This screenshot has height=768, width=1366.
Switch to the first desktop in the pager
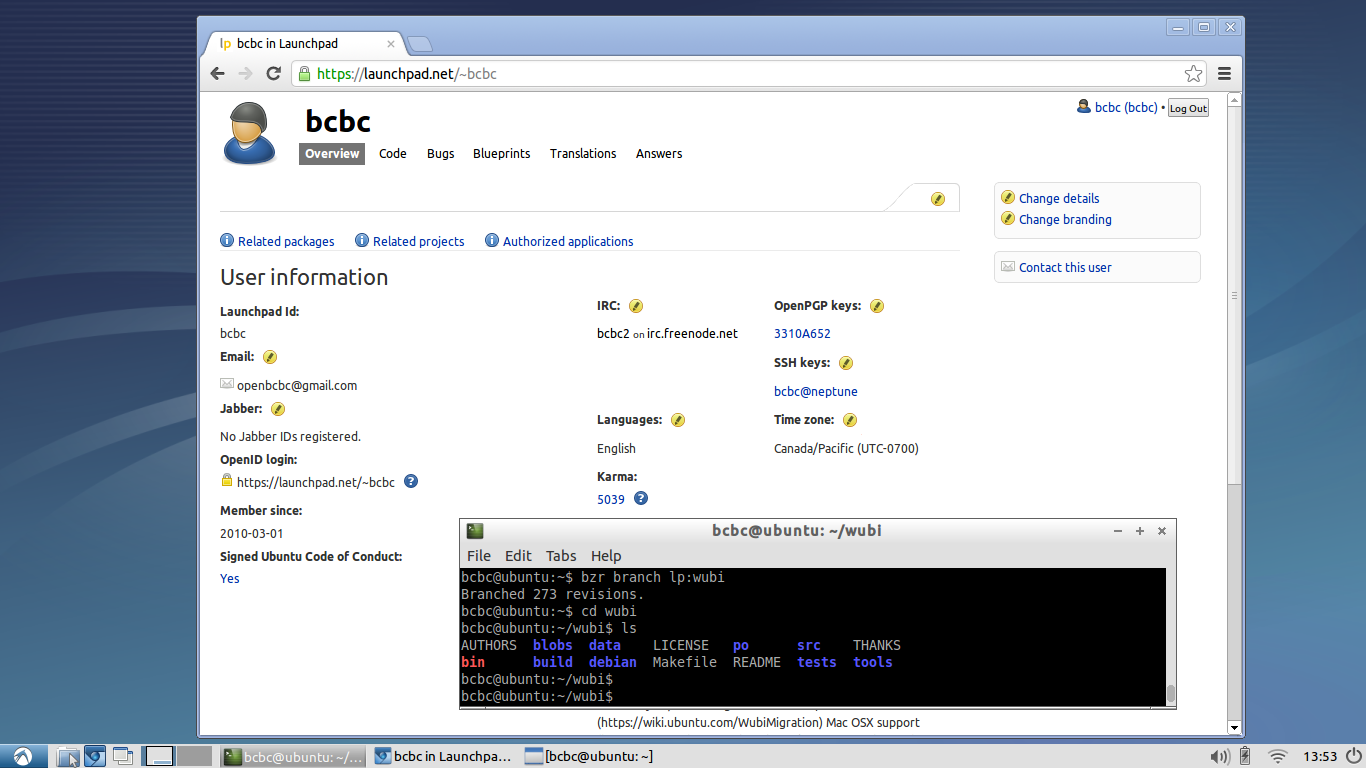coord(160,756)
